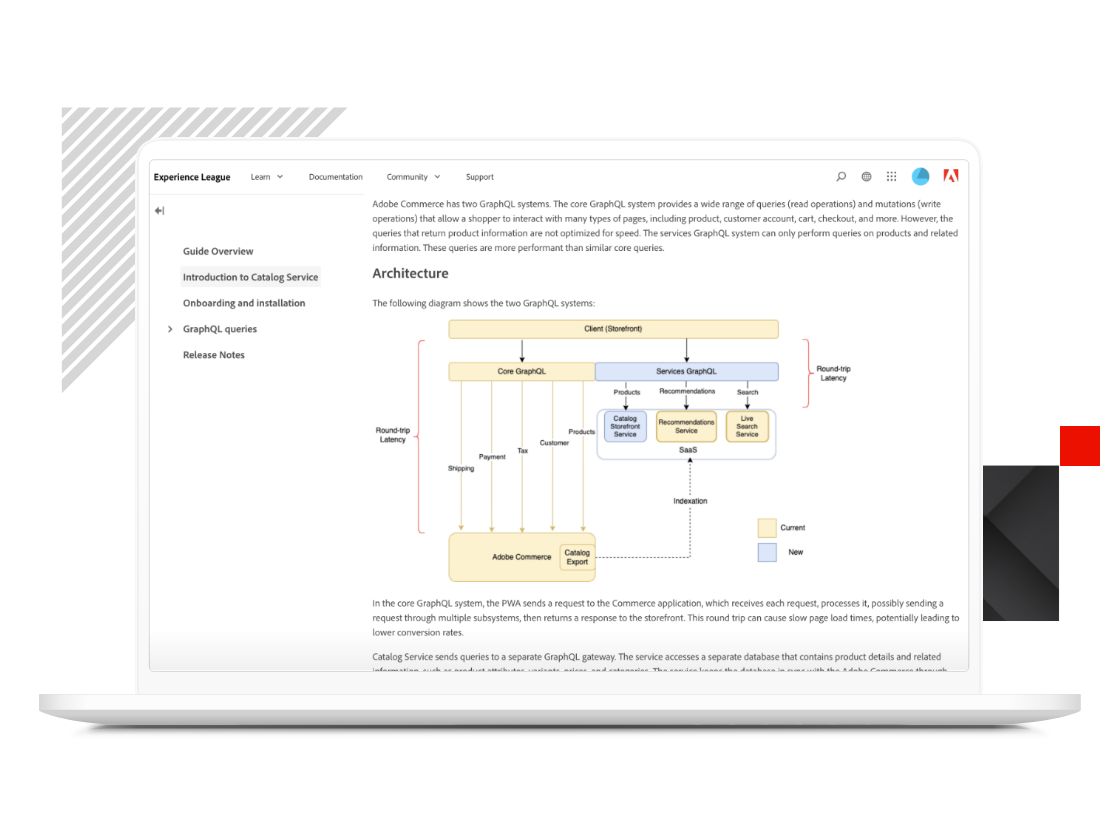Click the Current legend label
The image size is (1120, 840).
793,528
